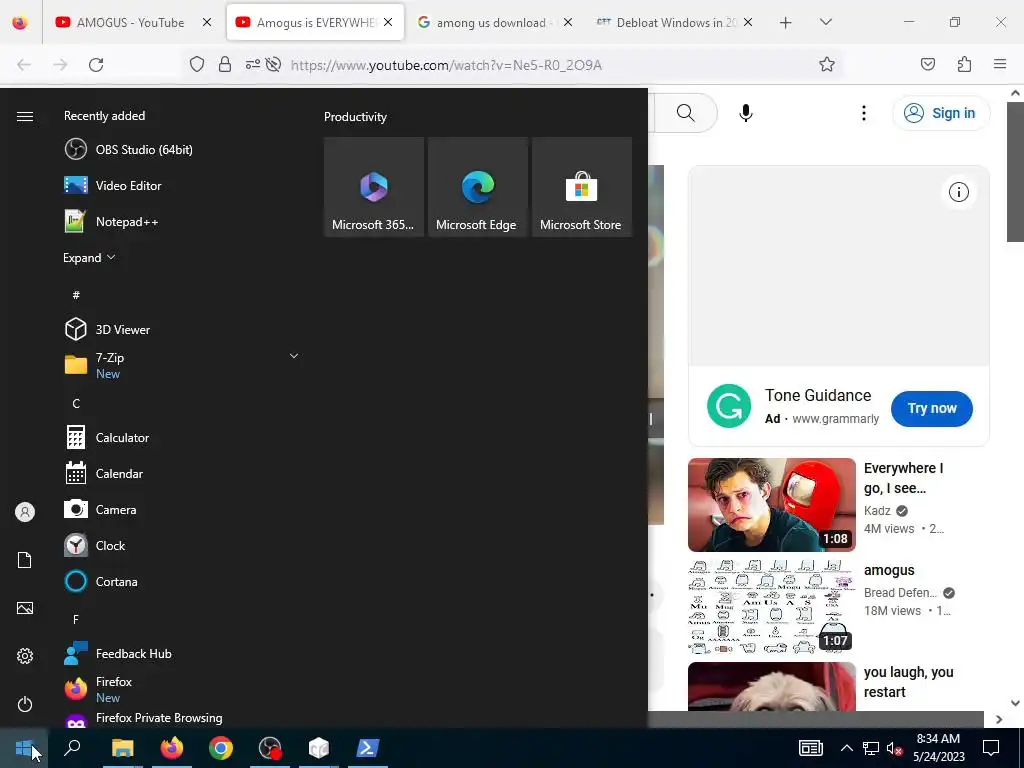Open Notepad++ in Recently added list

111,221
